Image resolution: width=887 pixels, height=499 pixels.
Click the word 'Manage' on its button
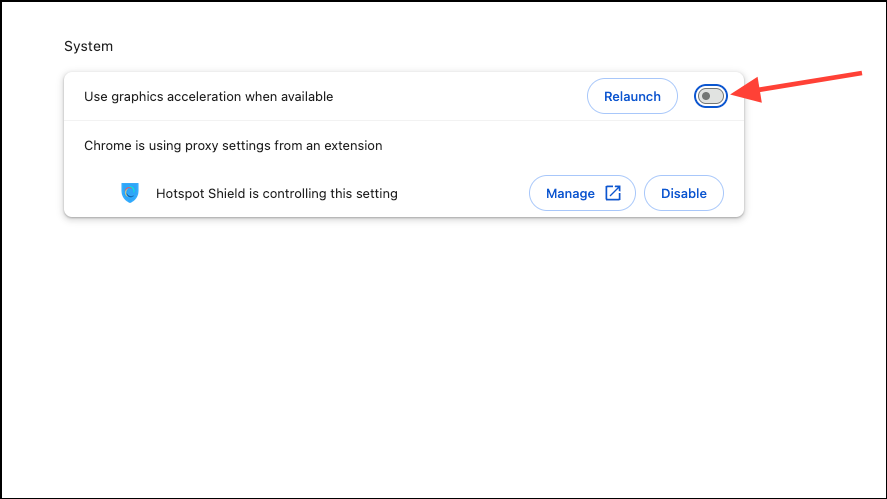coord(570,193)
